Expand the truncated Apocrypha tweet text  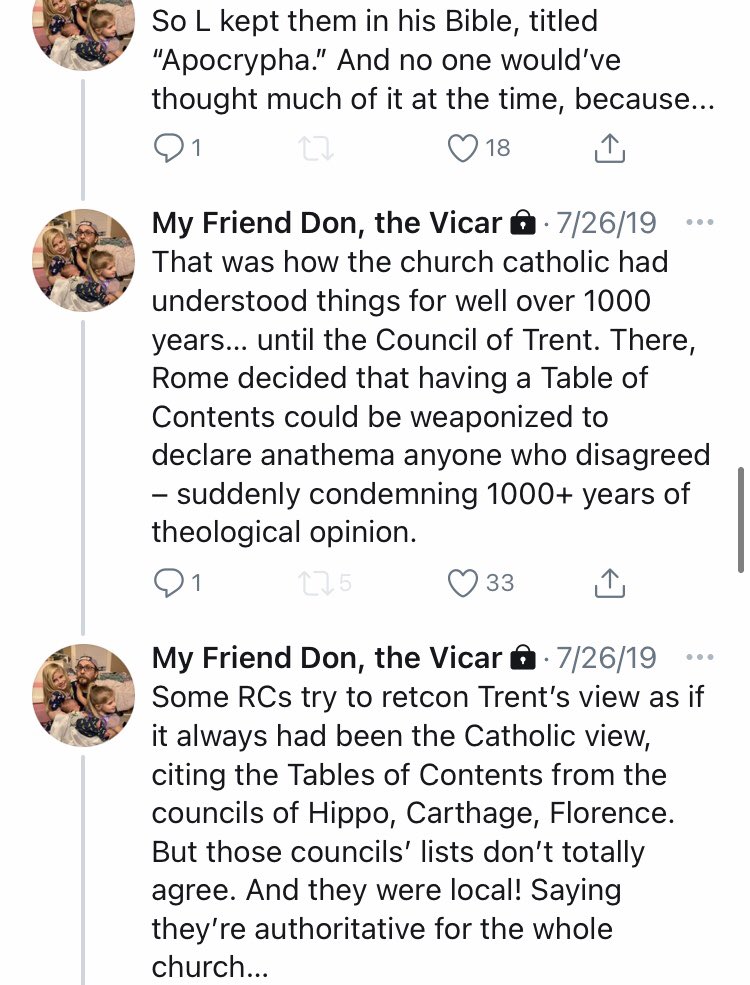(x=430, y=98)
